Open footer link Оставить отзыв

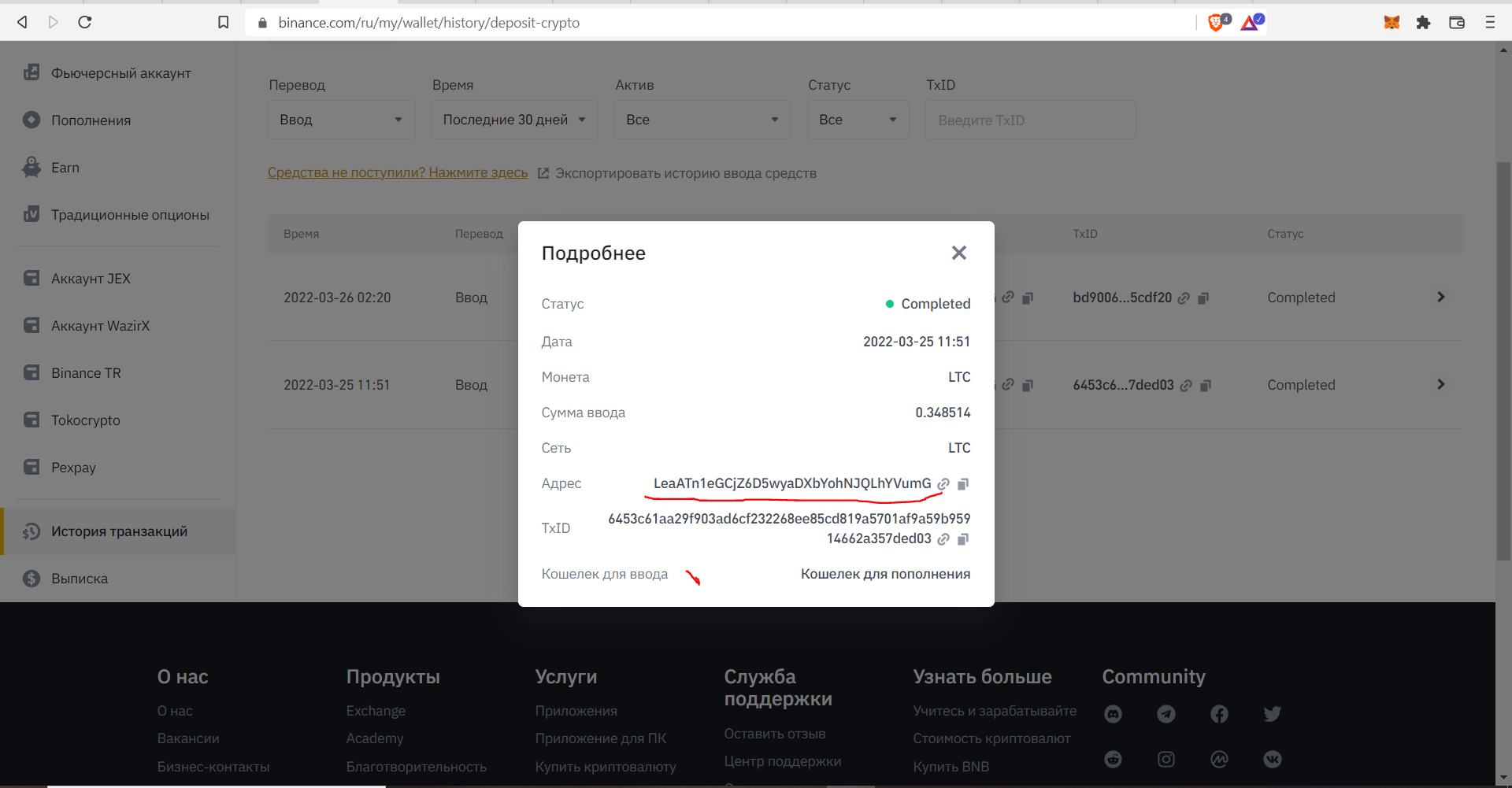click(x=775, y=734)
